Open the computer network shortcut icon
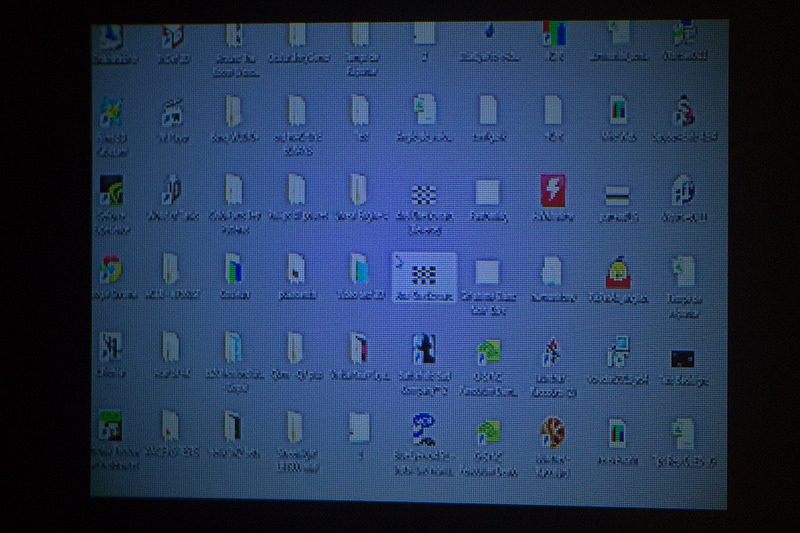The image size is (800, 533). point(618,351)
